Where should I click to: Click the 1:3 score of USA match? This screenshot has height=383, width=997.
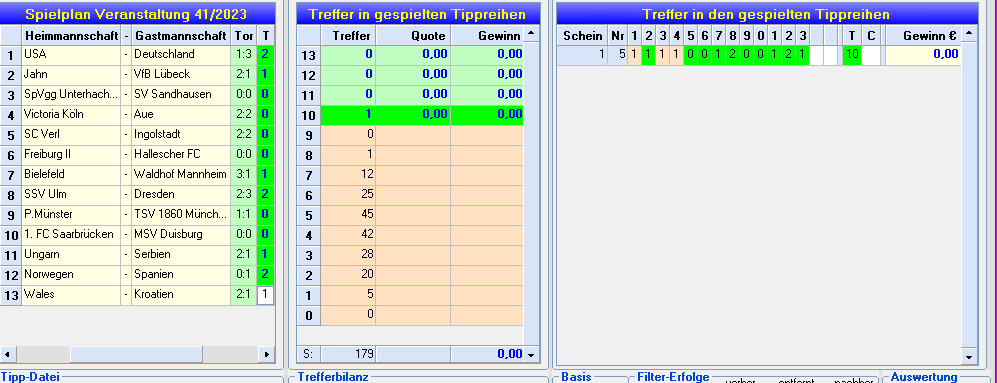point(244,55)
